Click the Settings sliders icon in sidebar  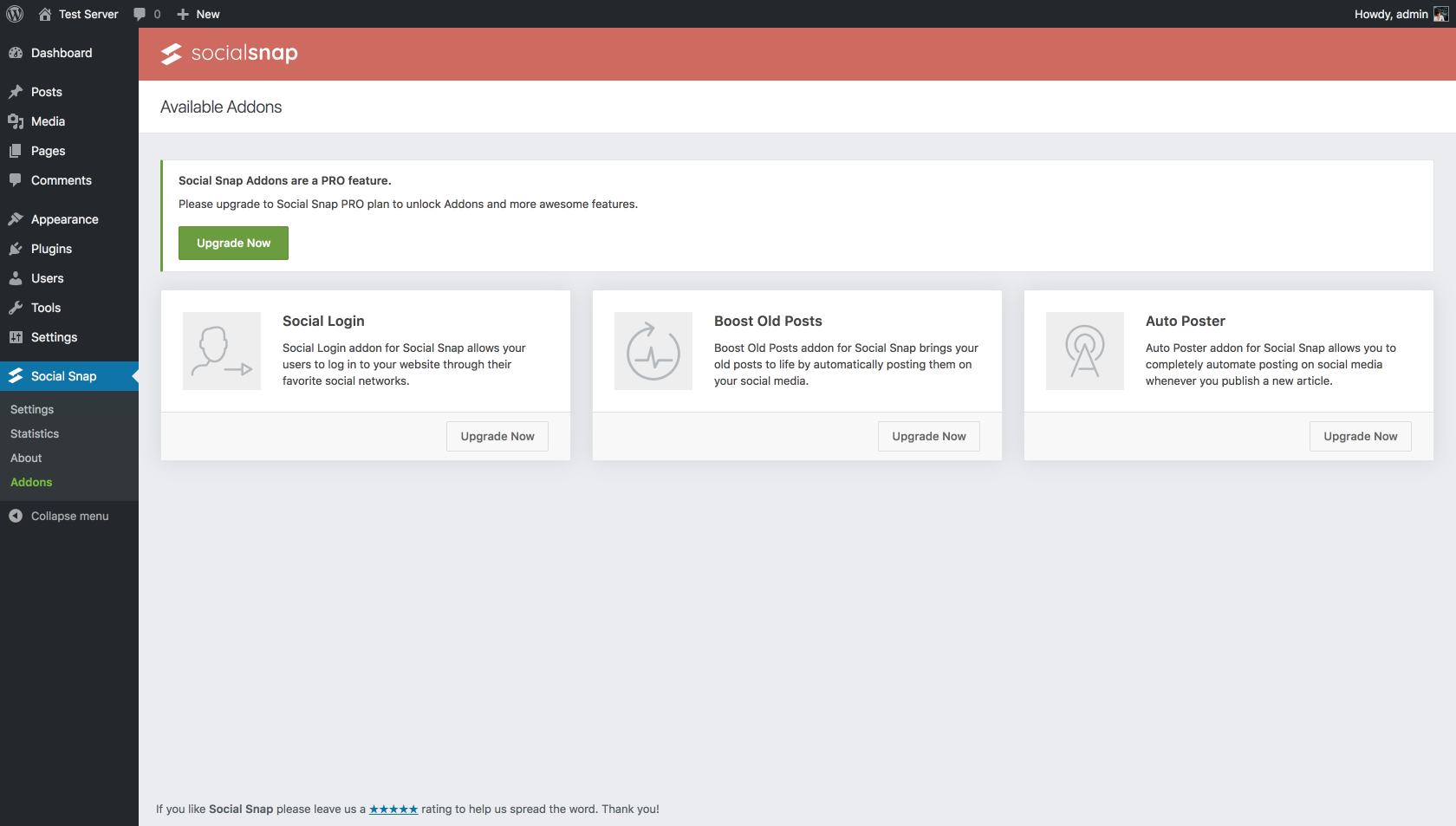[x=16, y=337]
